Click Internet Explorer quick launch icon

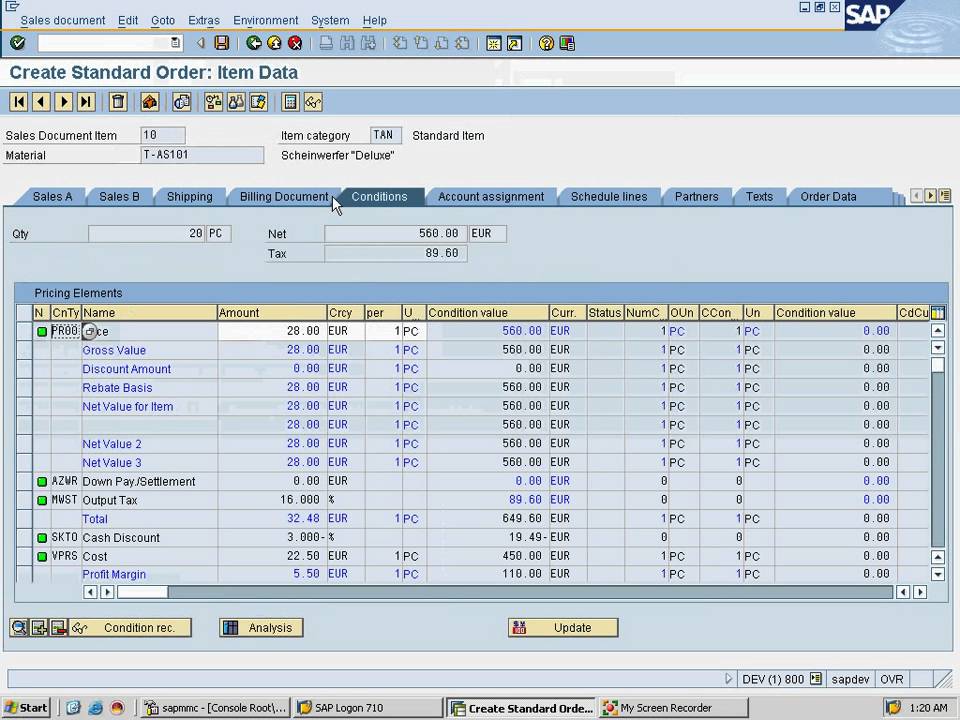tap(96, 708)
